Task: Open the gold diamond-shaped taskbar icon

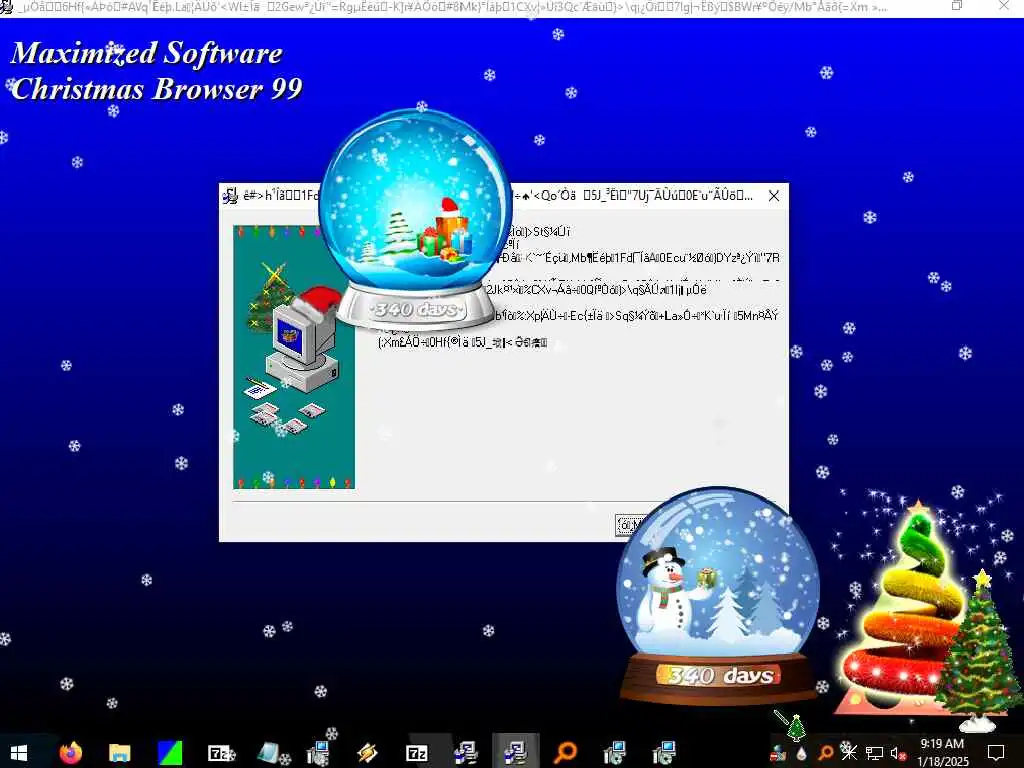Action: 367,753
